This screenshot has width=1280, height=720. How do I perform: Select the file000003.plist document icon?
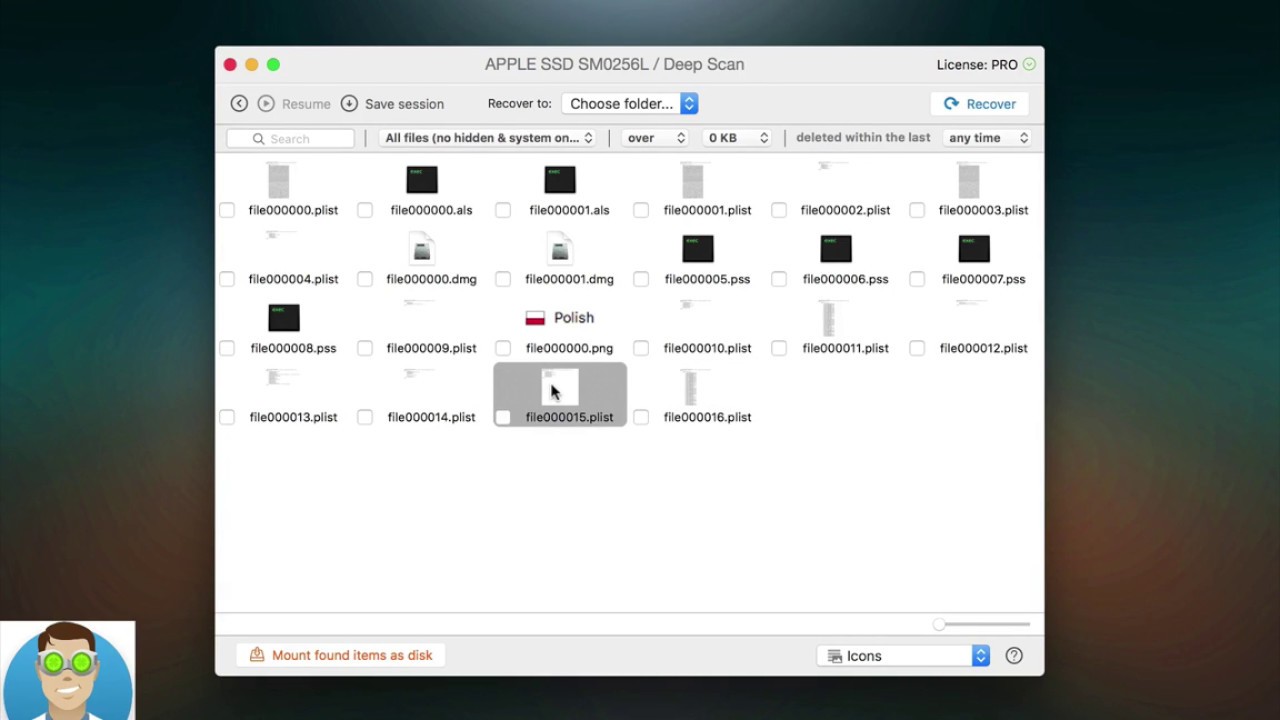[969, 180]
